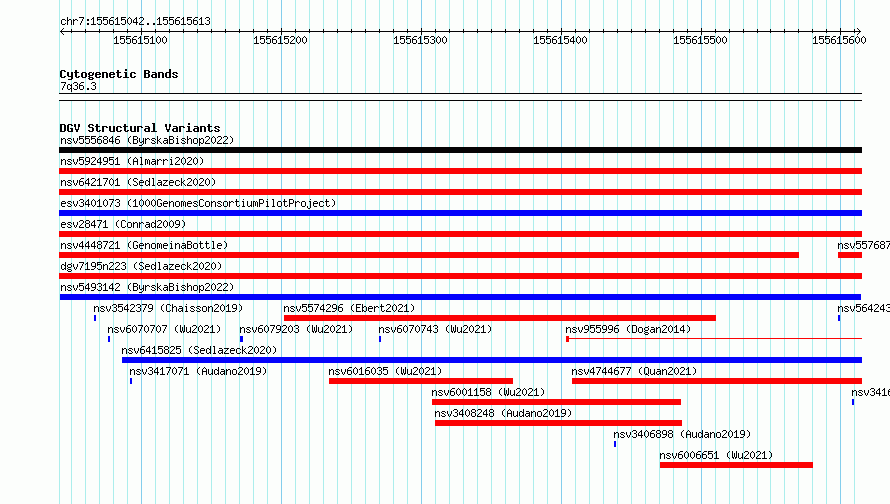This screenshot has width=890, height=504.
Task: Click the chr7:155615042..155615613 region label
Action: (135, 21)
